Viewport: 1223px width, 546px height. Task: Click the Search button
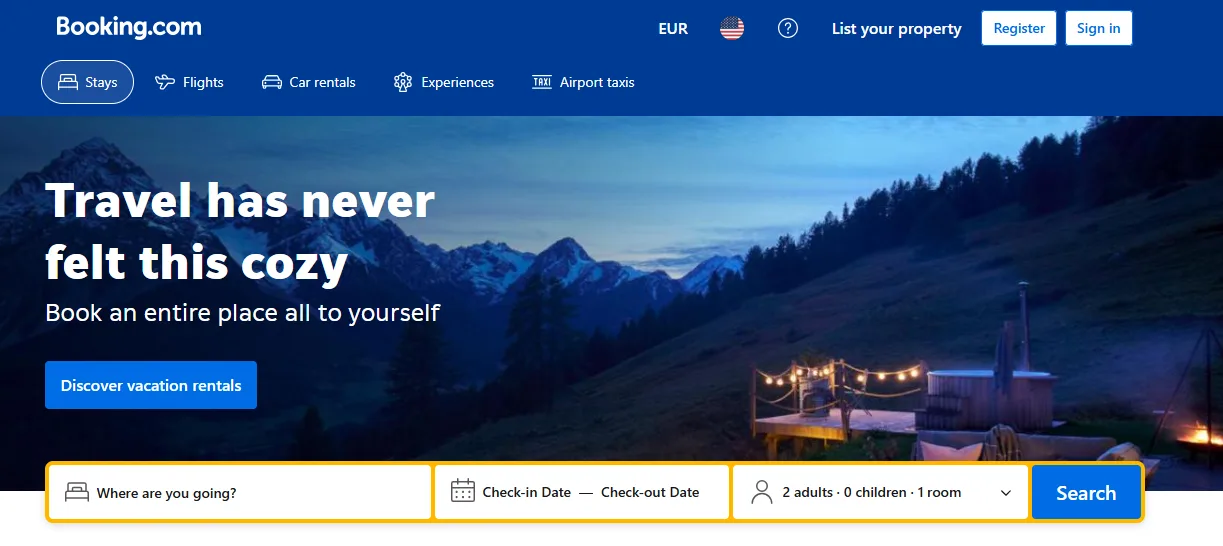pos(1086,492)
